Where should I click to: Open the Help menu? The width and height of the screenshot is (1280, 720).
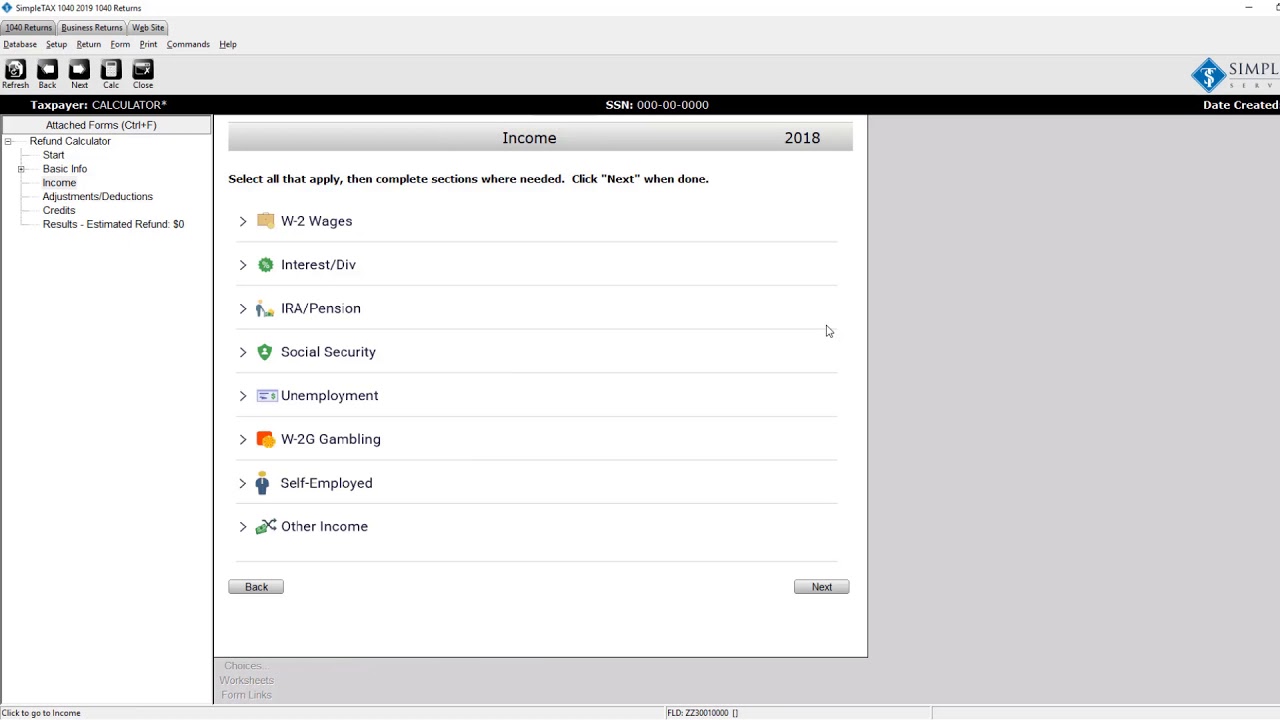point(228,44)
